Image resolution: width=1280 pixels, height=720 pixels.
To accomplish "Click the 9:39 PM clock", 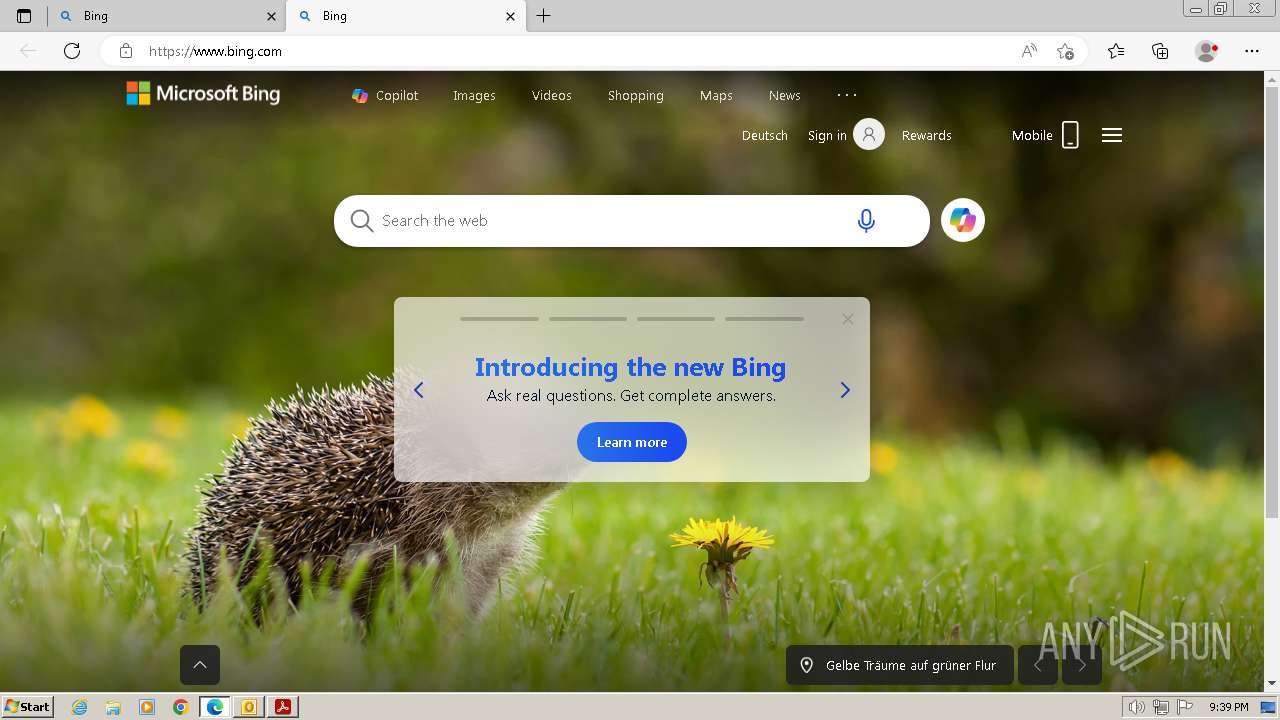I will [x=1229, y=707].
